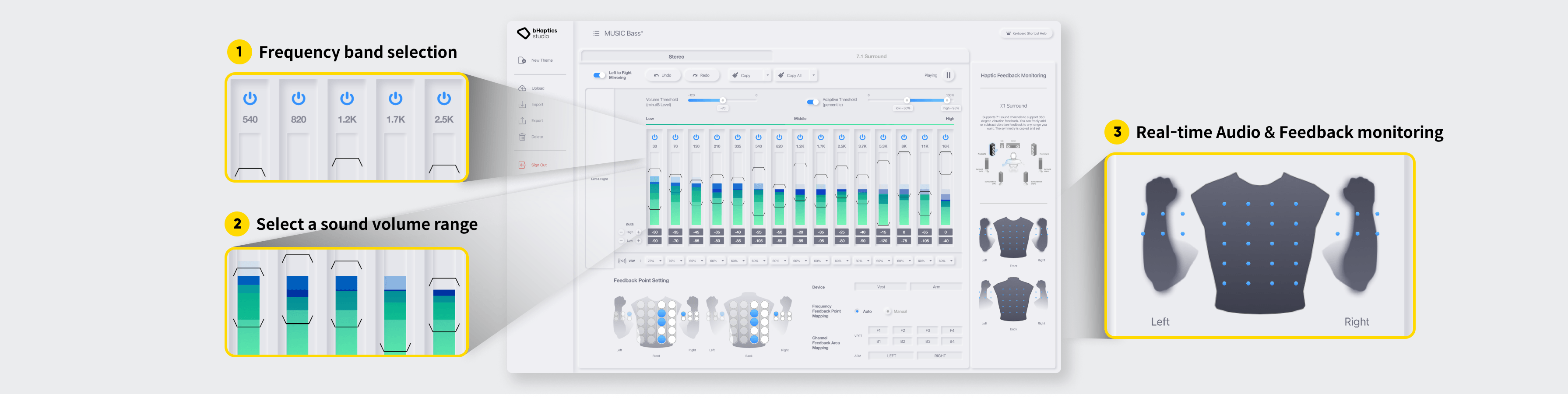Open VSM percentage dropdown for the 30 band
The height and width of the screenshot is (398, 1568).
(654, 261)
